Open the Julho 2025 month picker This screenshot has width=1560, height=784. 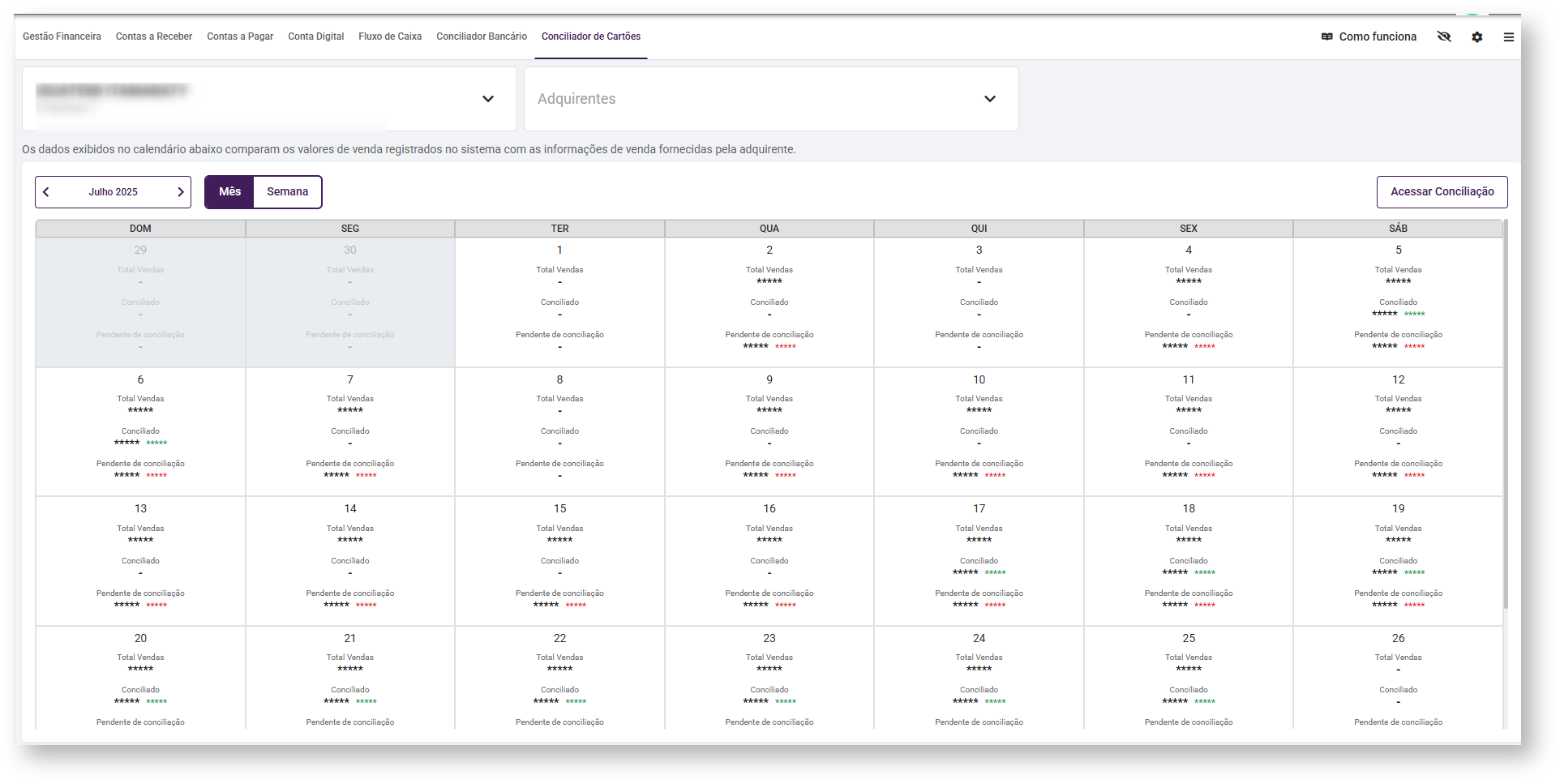pyautogui.click(x=113, y=192)
